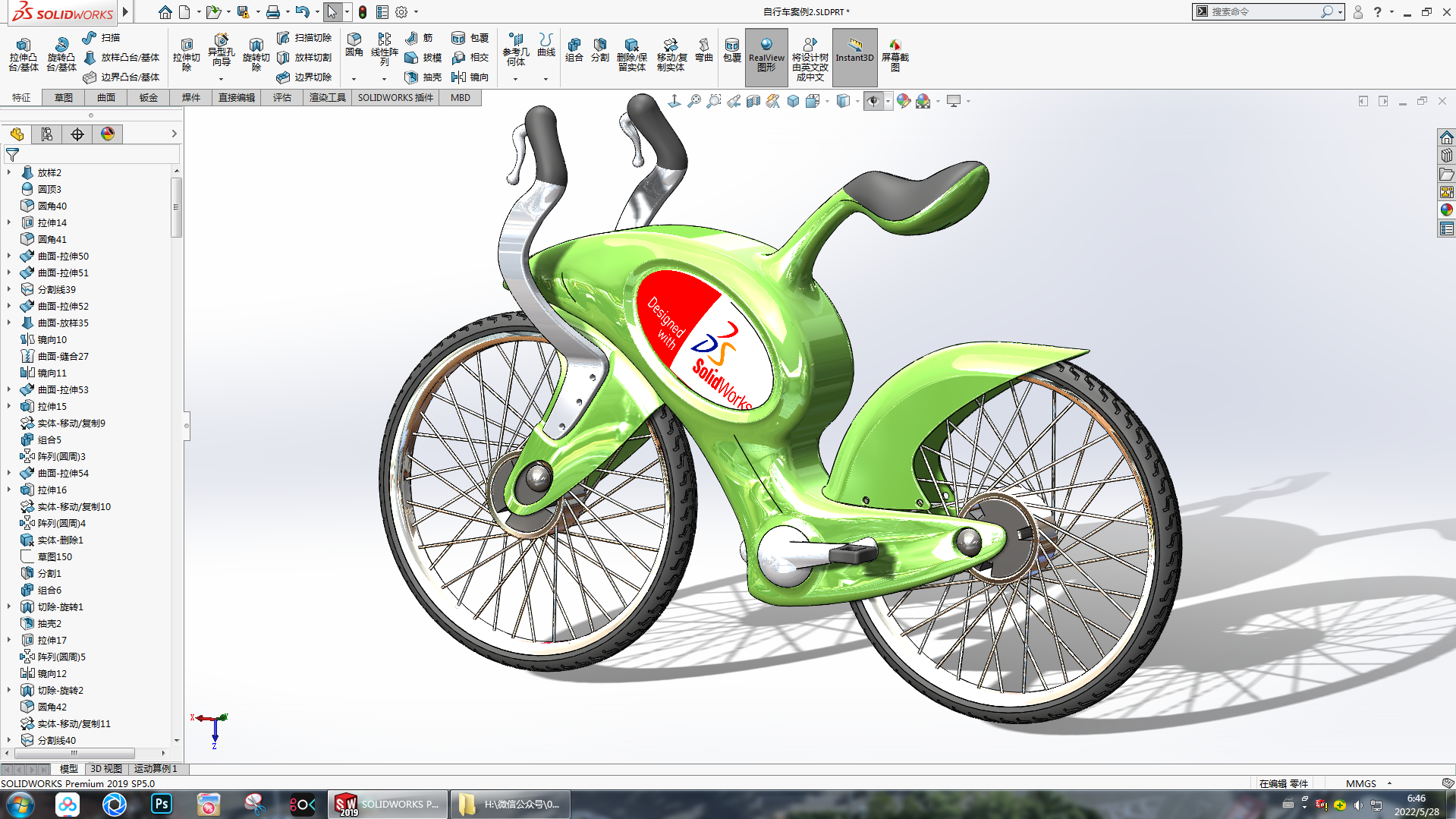Viewport: 1456px width, 819px height.
Task: Expand the 放样2 feature node
Action: coord(9,172)
